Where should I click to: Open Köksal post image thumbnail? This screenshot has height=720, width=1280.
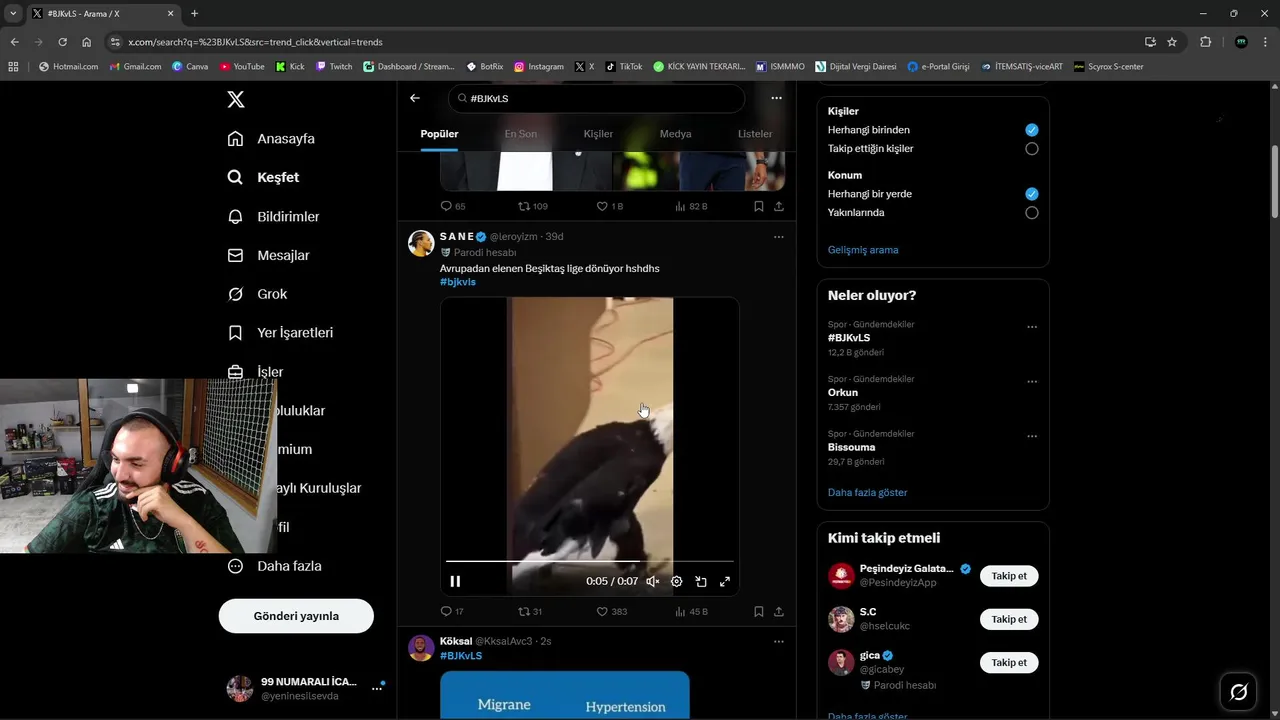click(564, 695)
